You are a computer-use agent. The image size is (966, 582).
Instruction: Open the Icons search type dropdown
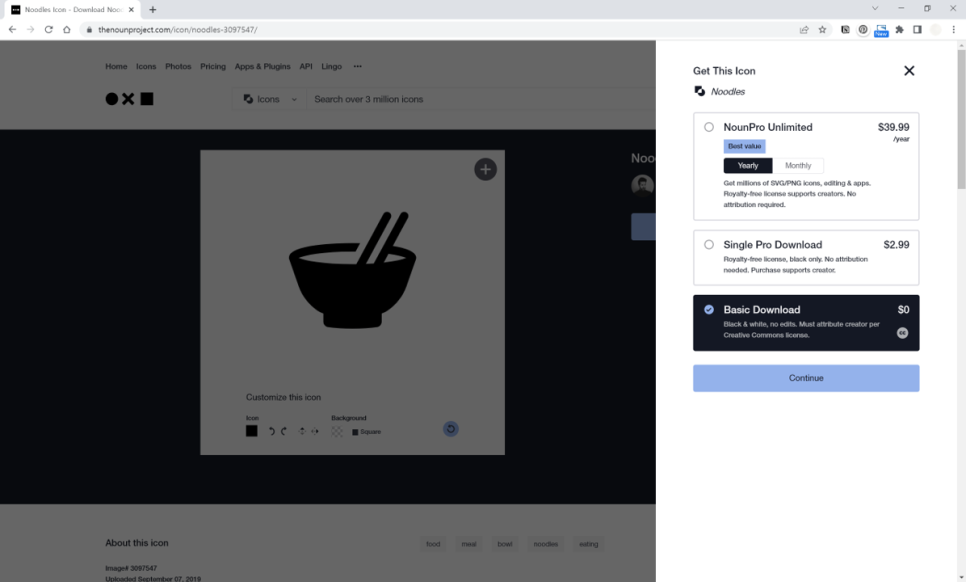(270, 99)
